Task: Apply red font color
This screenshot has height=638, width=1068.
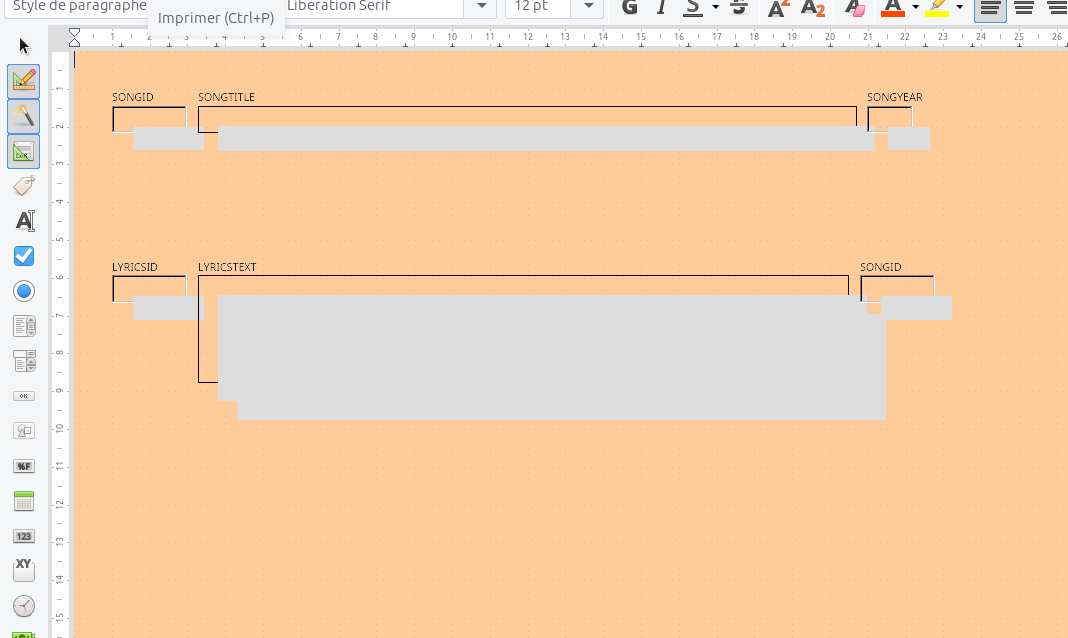Action: pos(893,7)
